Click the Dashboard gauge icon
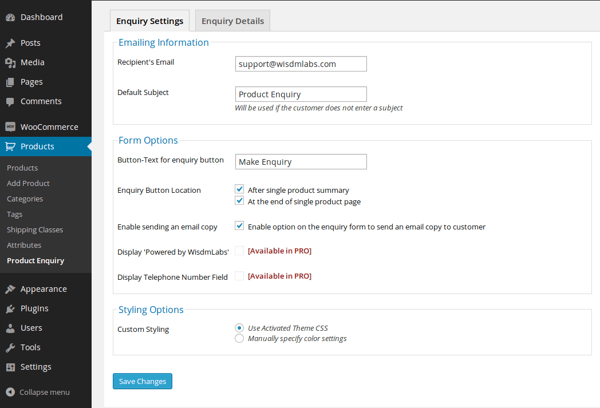Screen dimensions: 600x408 10,17
